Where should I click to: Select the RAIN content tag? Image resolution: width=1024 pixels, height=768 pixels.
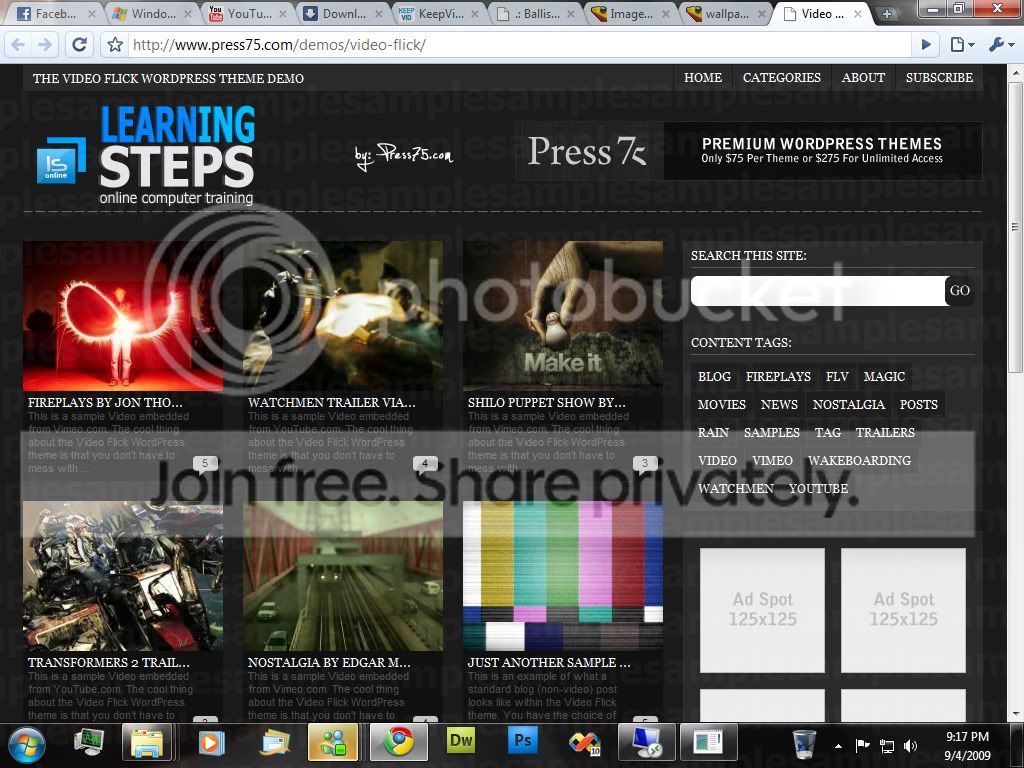pos(713,433)
